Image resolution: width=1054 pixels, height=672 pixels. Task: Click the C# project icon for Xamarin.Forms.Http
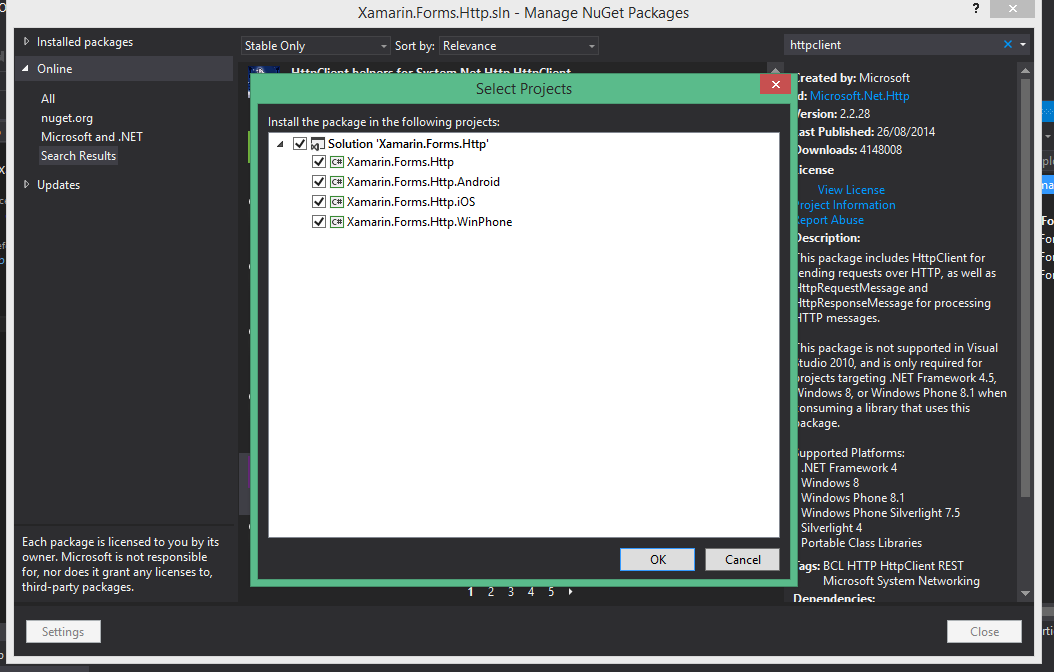pyautogui.click(x=337, y=162)
